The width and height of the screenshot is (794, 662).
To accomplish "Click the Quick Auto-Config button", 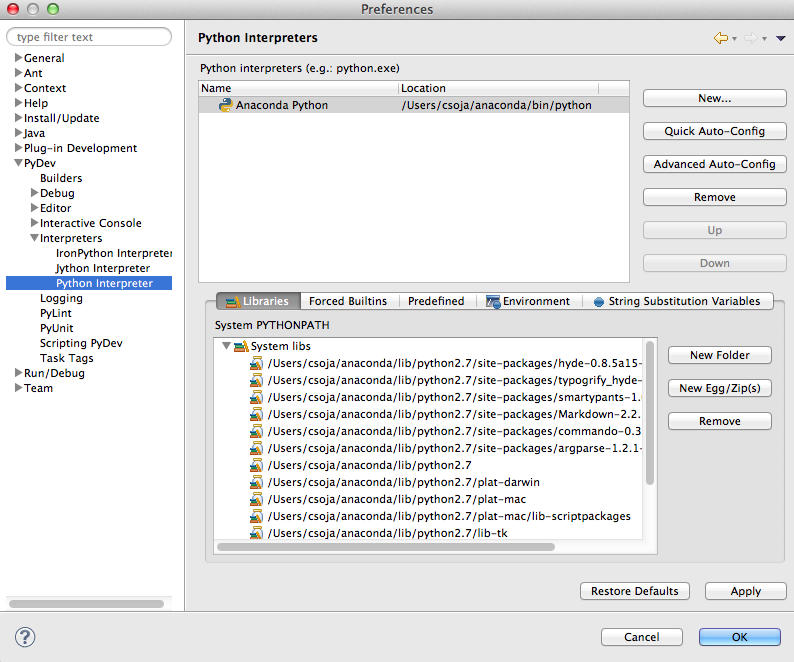I will tap(714, 131).
